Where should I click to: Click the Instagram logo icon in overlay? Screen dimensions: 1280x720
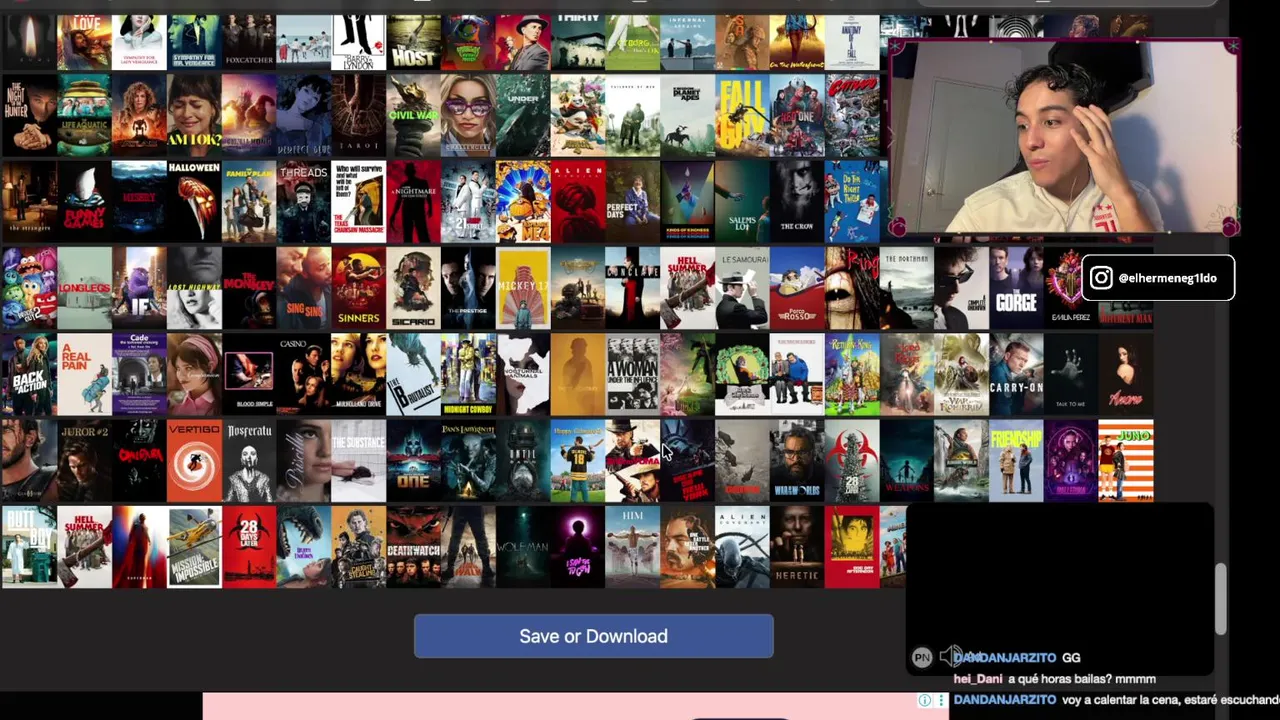[x=1101, y=278]
